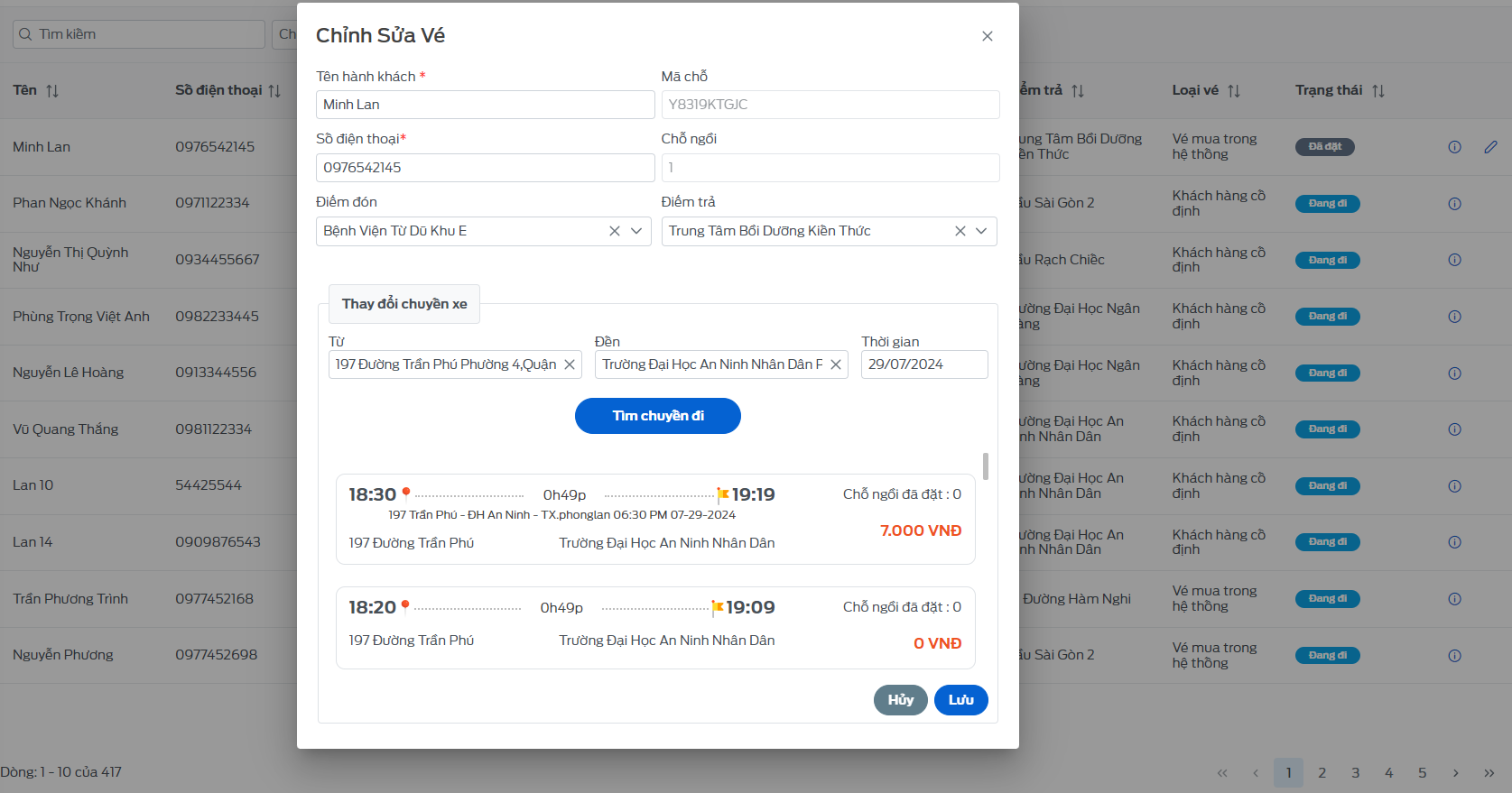Image resolution: width=1512 pixels, height=793 pixels.
Task: Close the Chỉnh Sửa Vé dialog
Action: (x=988, y=36)
